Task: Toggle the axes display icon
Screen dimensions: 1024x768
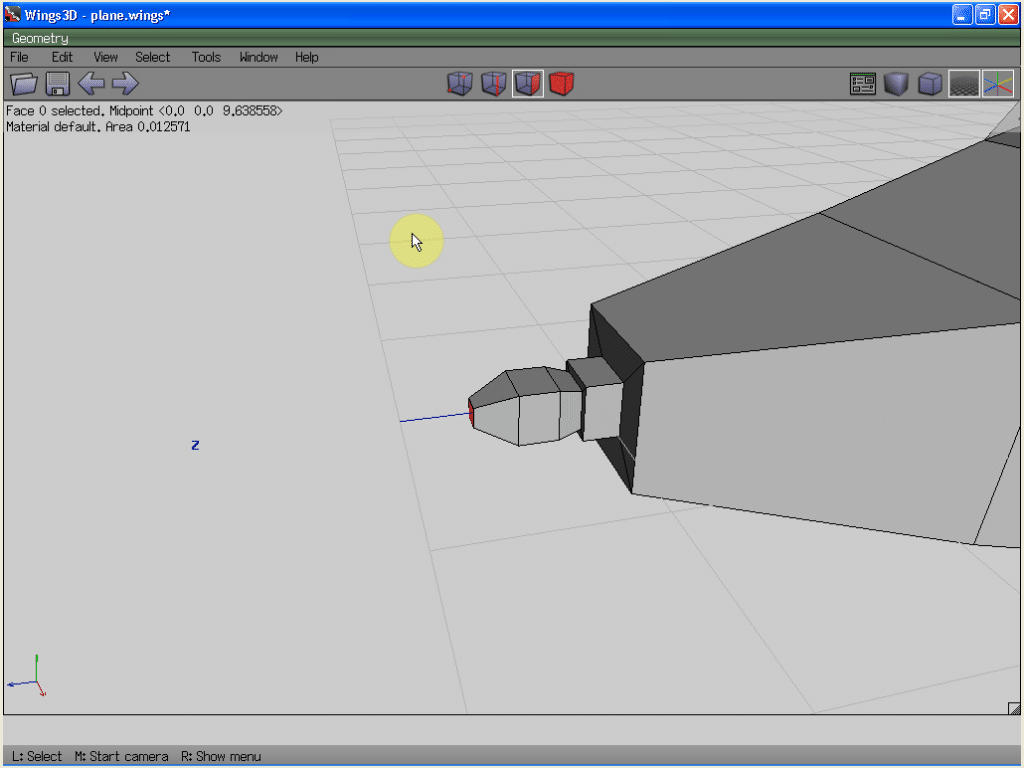Action: click(997, 84)
